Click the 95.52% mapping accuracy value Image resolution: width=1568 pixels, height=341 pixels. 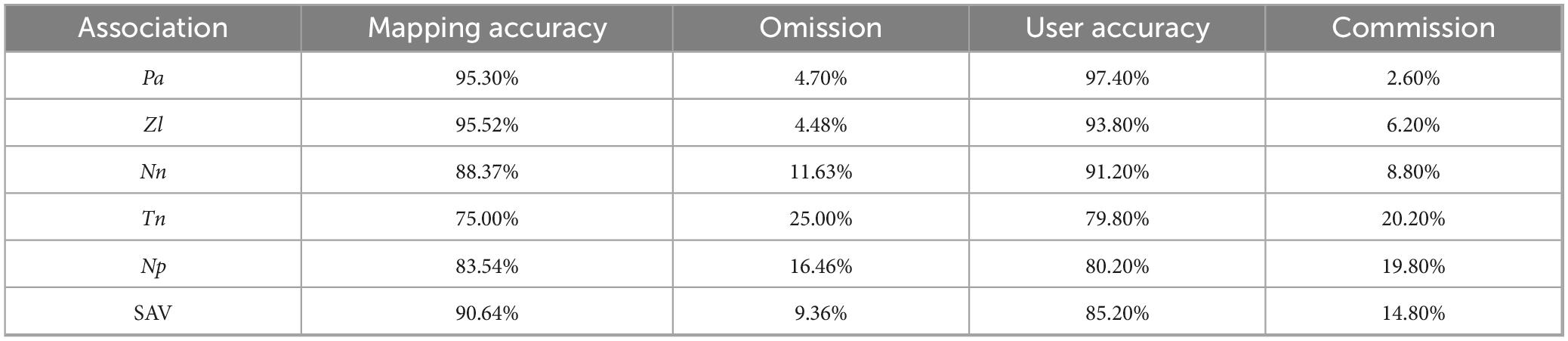[487, 125]
